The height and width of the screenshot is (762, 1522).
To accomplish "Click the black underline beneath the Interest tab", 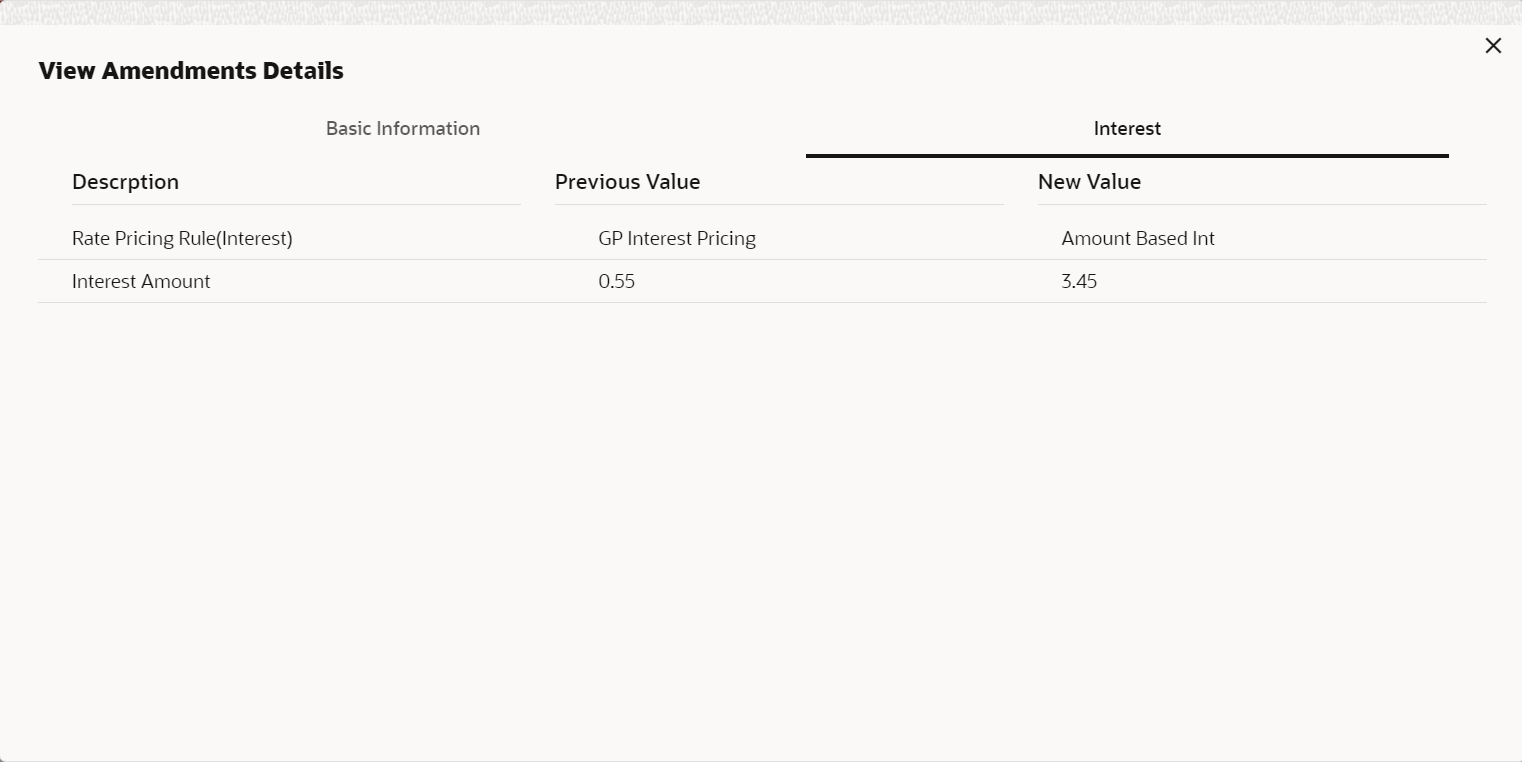I will click(1127, 156).
